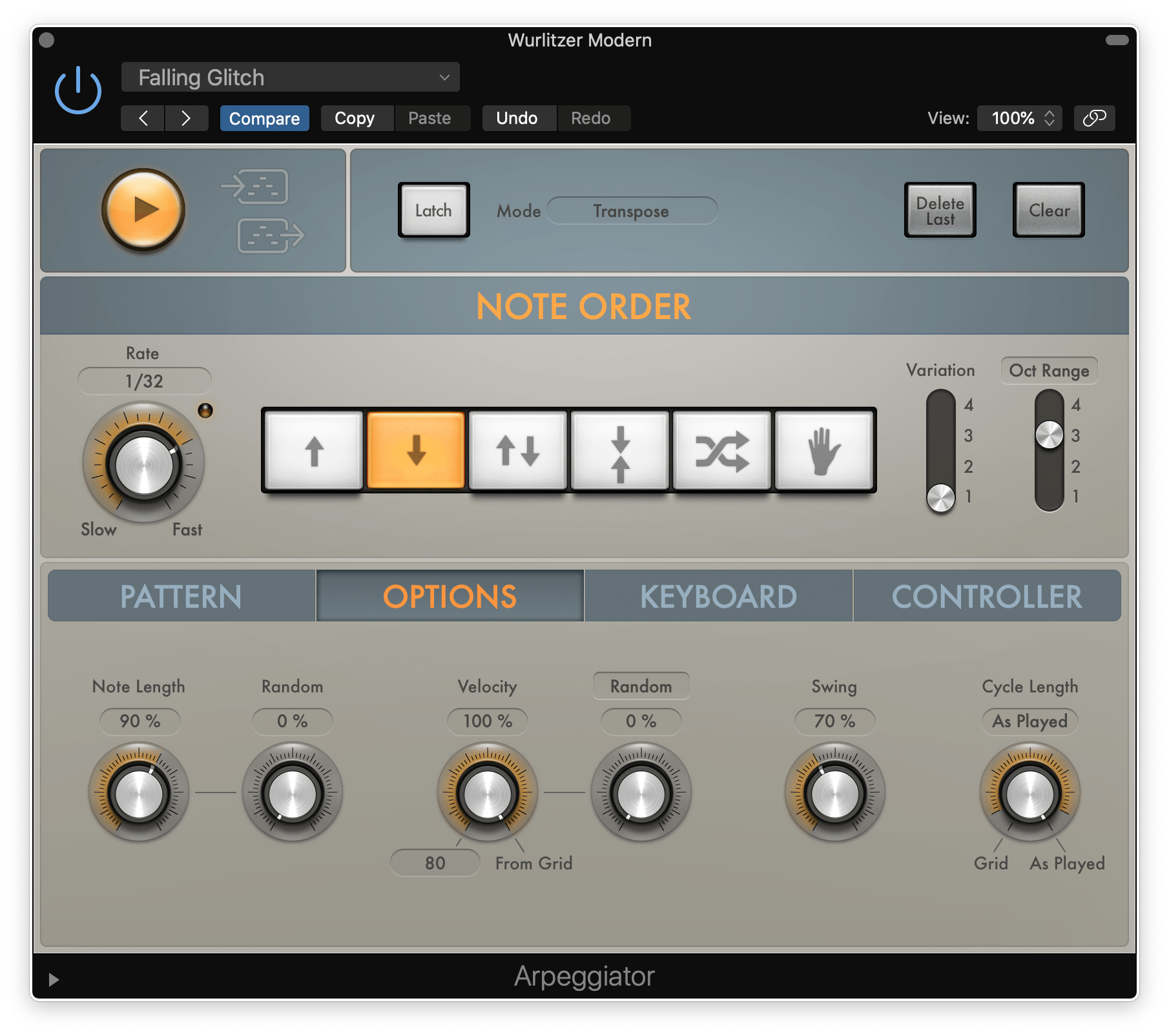The height and width of the screenshot is (1036, 1169).
Task: Click the live capture MIDI pattern icon
Action: (x=255, y=187)
